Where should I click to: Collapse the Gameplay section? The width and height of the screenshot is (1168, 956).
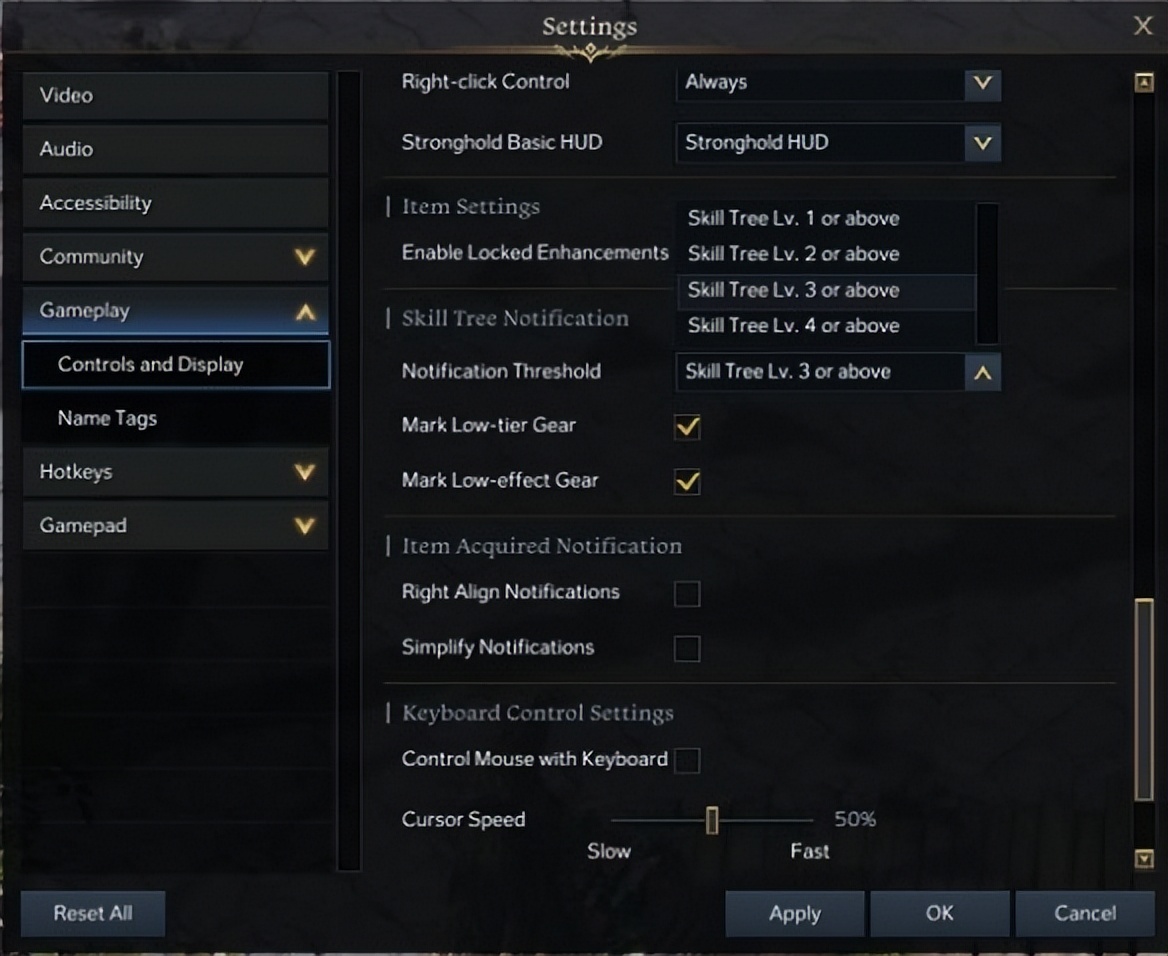point(175,310)
